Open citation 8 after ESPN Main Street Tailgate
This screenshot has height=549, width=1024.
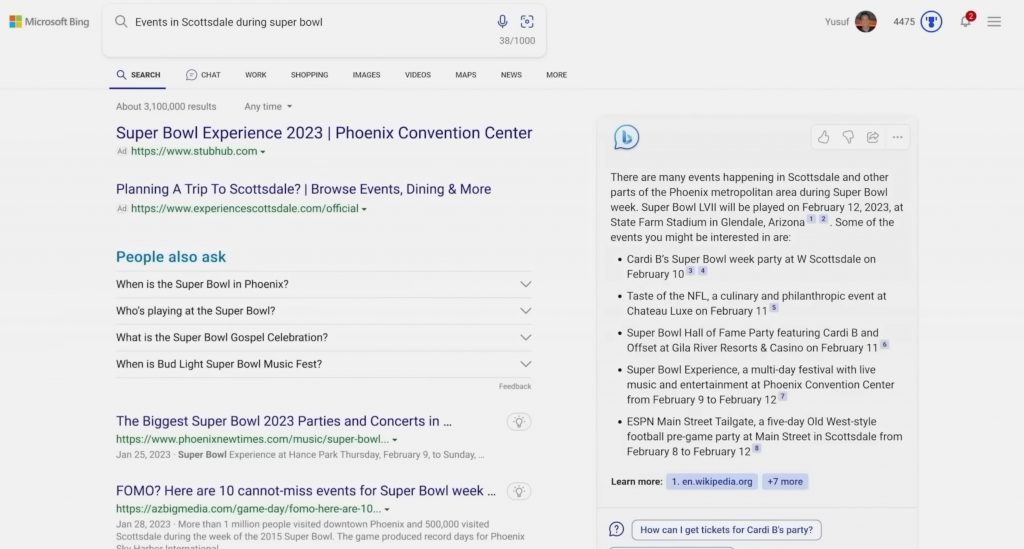(x=757, y=448)
